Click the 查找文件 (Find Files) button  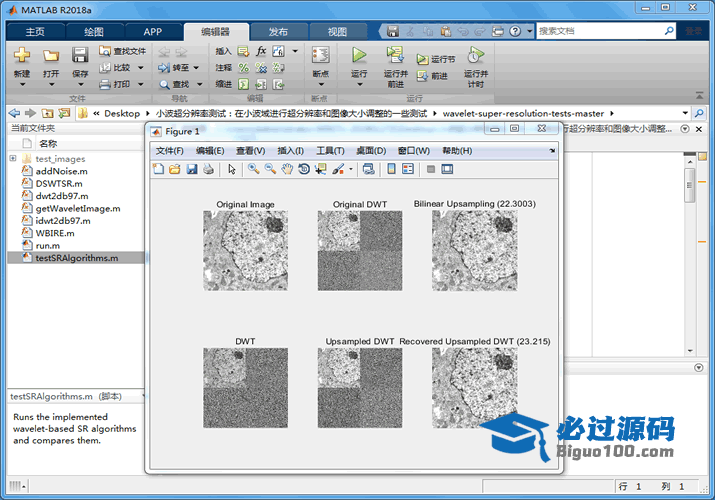122,51
